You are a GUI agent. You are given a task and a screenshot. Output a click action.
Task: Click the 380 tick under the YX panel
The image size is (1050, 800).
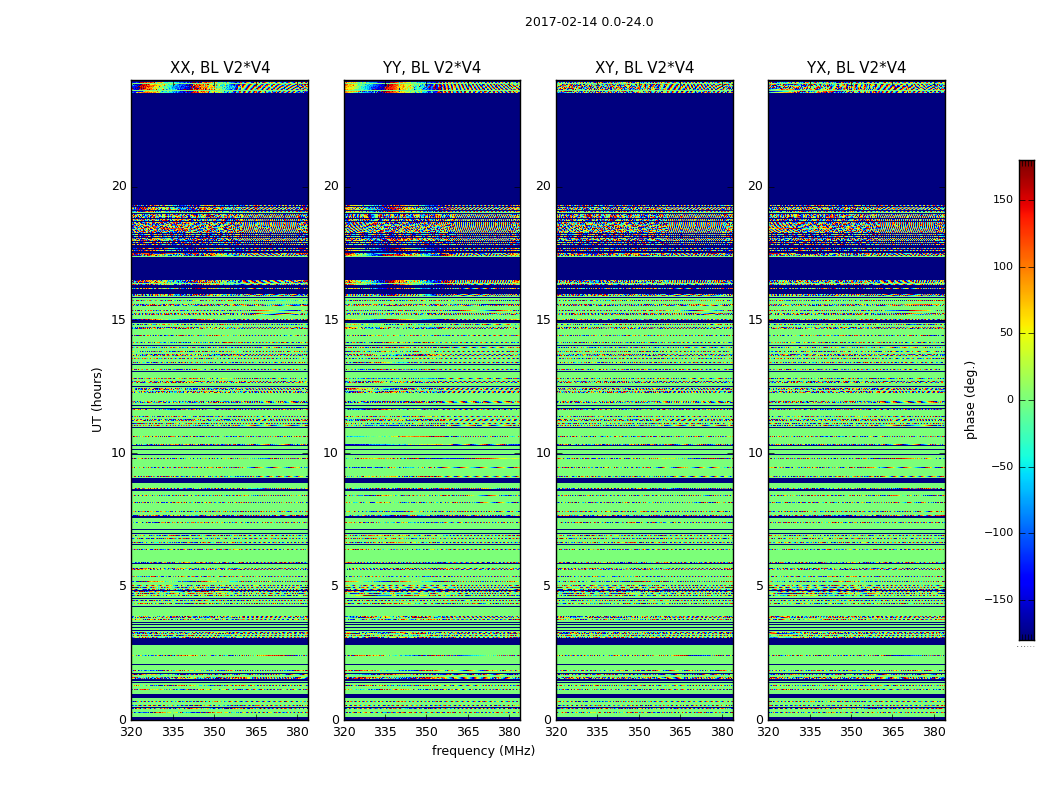[x=934, y=732]
